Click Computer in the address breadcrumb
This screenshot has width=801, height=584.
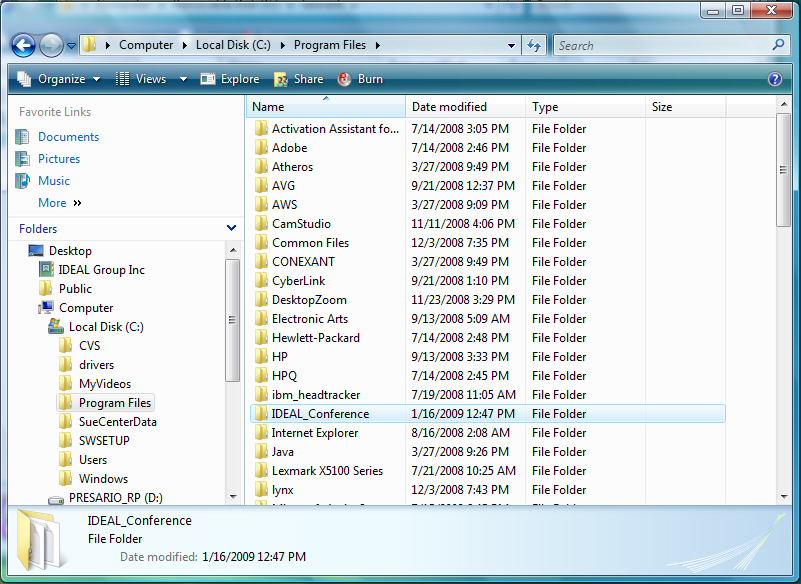tap(146, 45)
